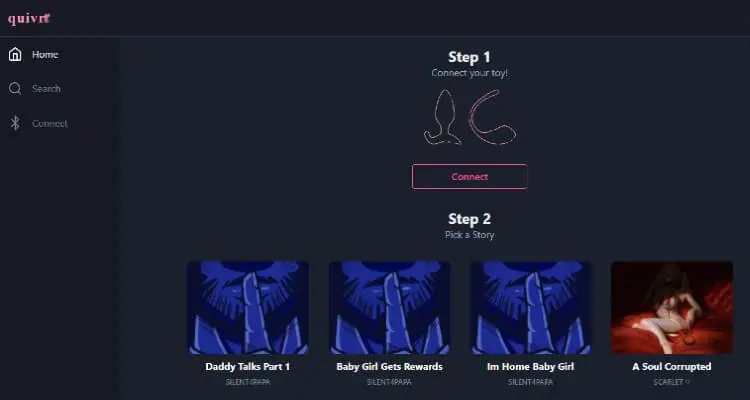The width and height of the screenshot is (750, 400).
Task: Click the quivr logo
Action: [x=29, y=19]
